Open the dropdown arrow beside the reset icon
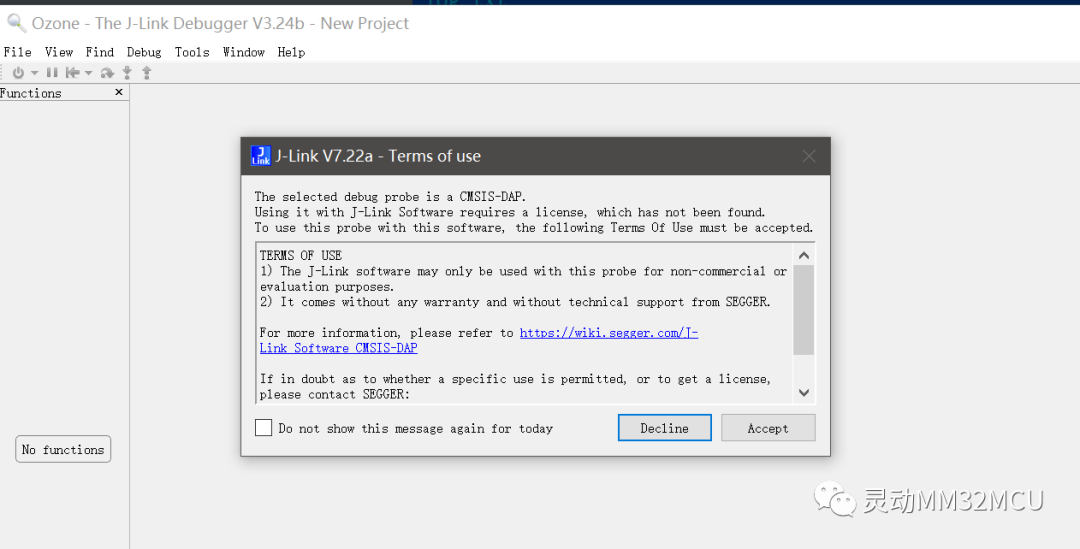This screenshot has width=1080, height=549. 89,73
